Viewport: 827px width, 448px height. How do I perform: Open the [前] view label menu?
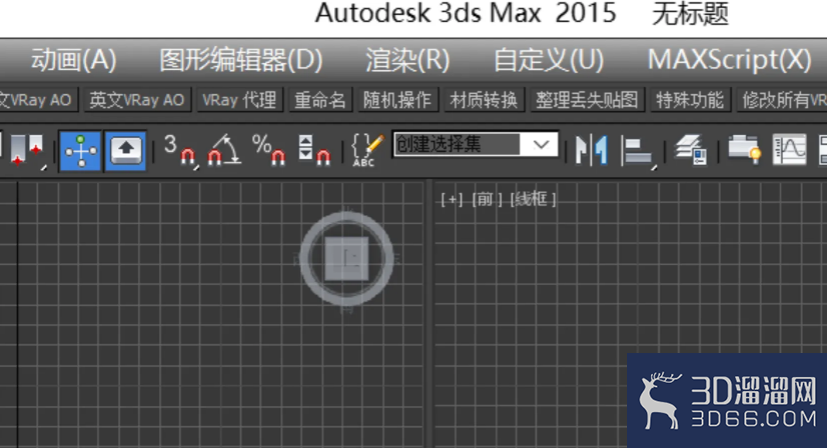(x=487, y=199)
